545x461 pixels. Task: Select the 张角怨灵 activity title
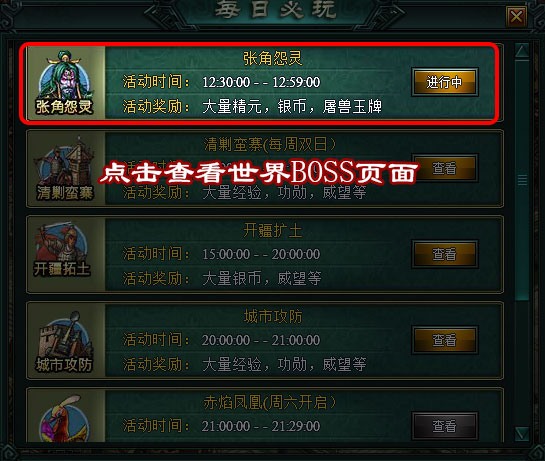tap(272, 58)
